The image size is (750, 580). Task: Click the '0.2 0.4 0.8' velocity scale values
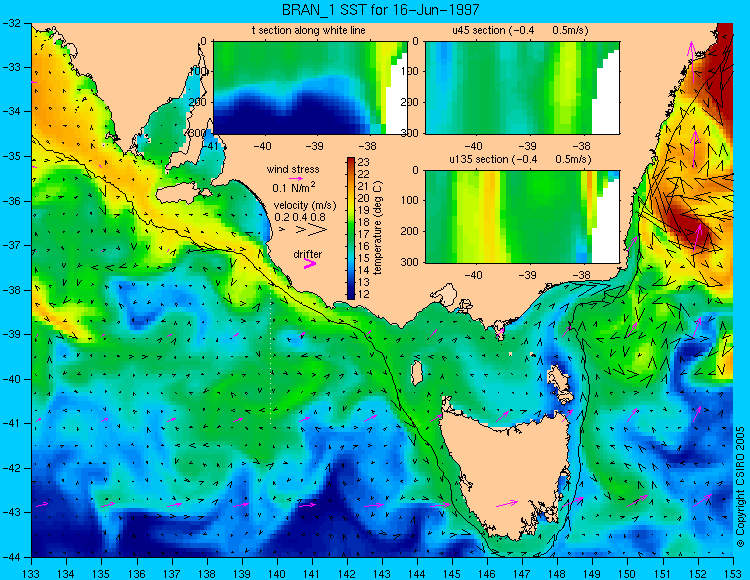pyautogui.click(x=300, y=217)
